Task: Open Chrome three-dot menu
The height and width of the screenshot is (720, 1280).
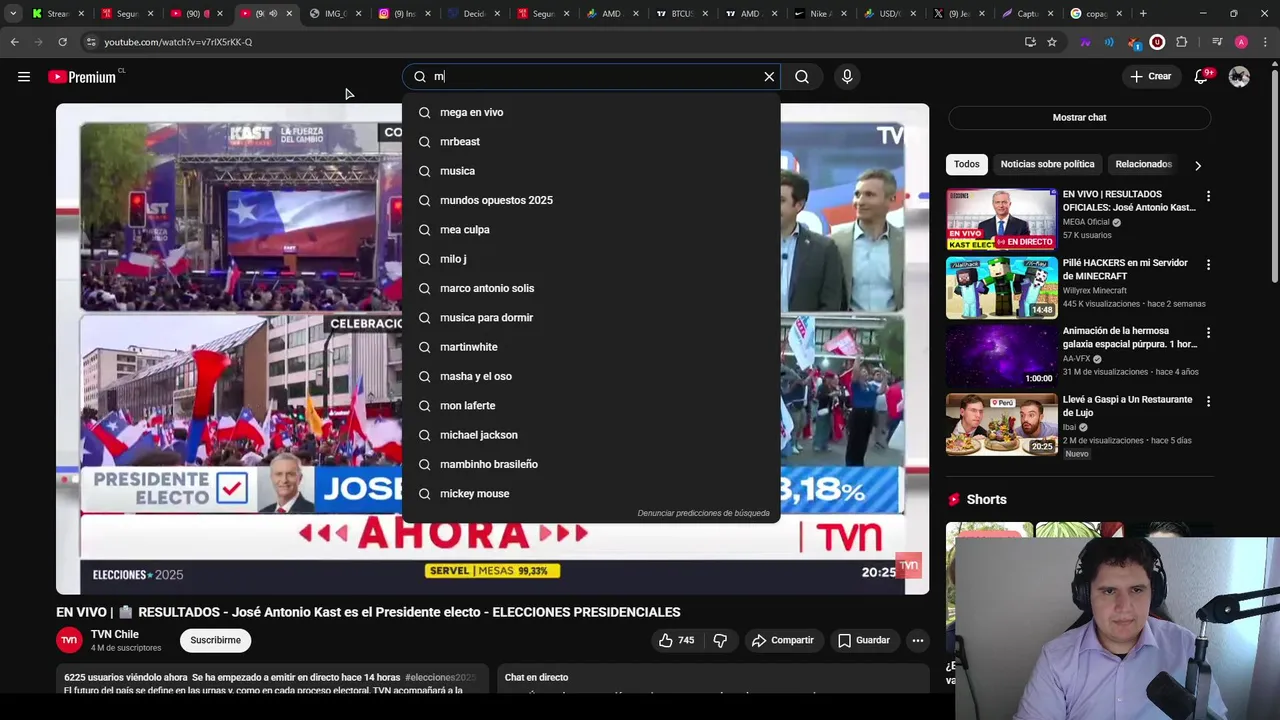Action: tap(1265, 42)
